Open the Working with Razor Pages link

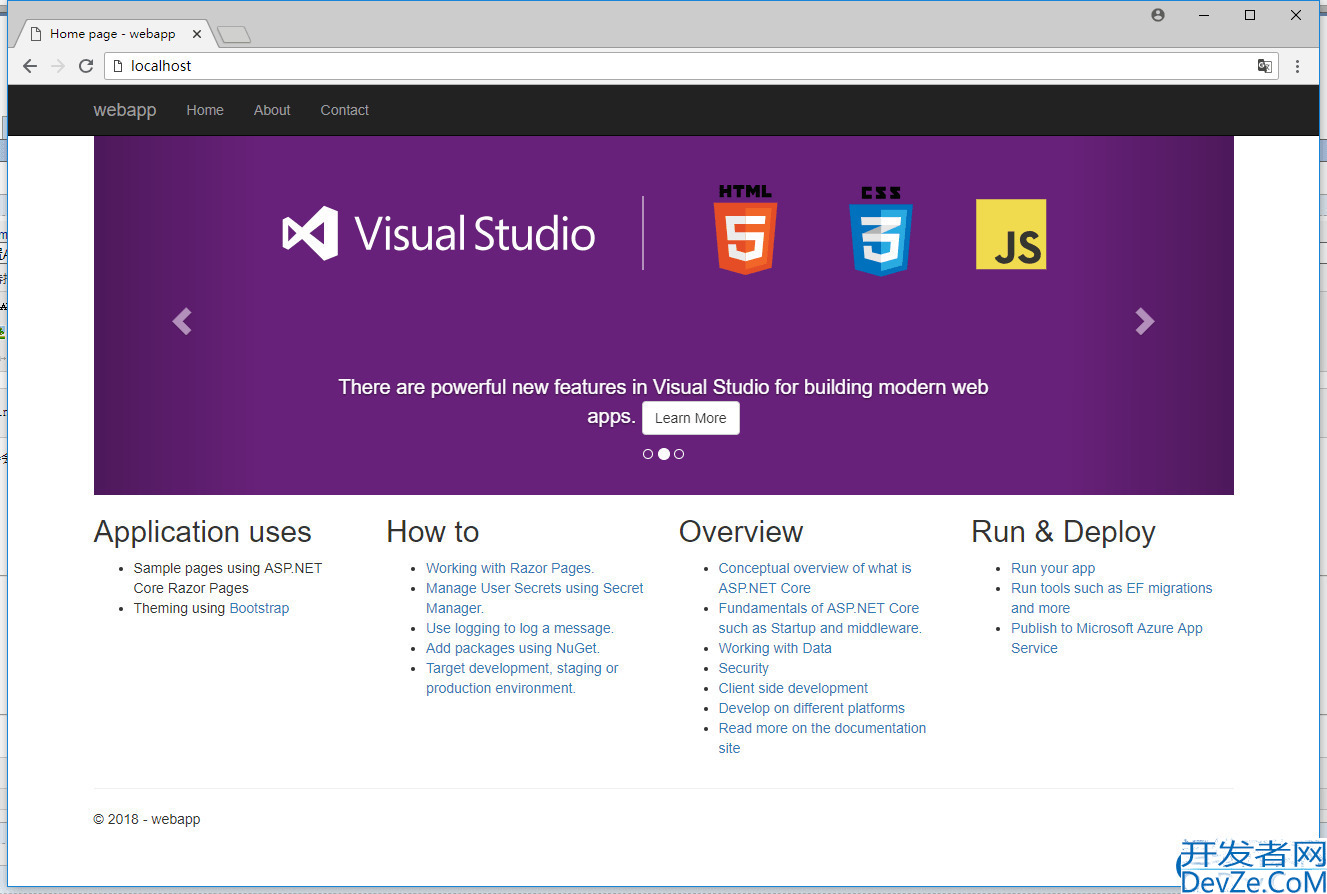[x=508, y=567]
